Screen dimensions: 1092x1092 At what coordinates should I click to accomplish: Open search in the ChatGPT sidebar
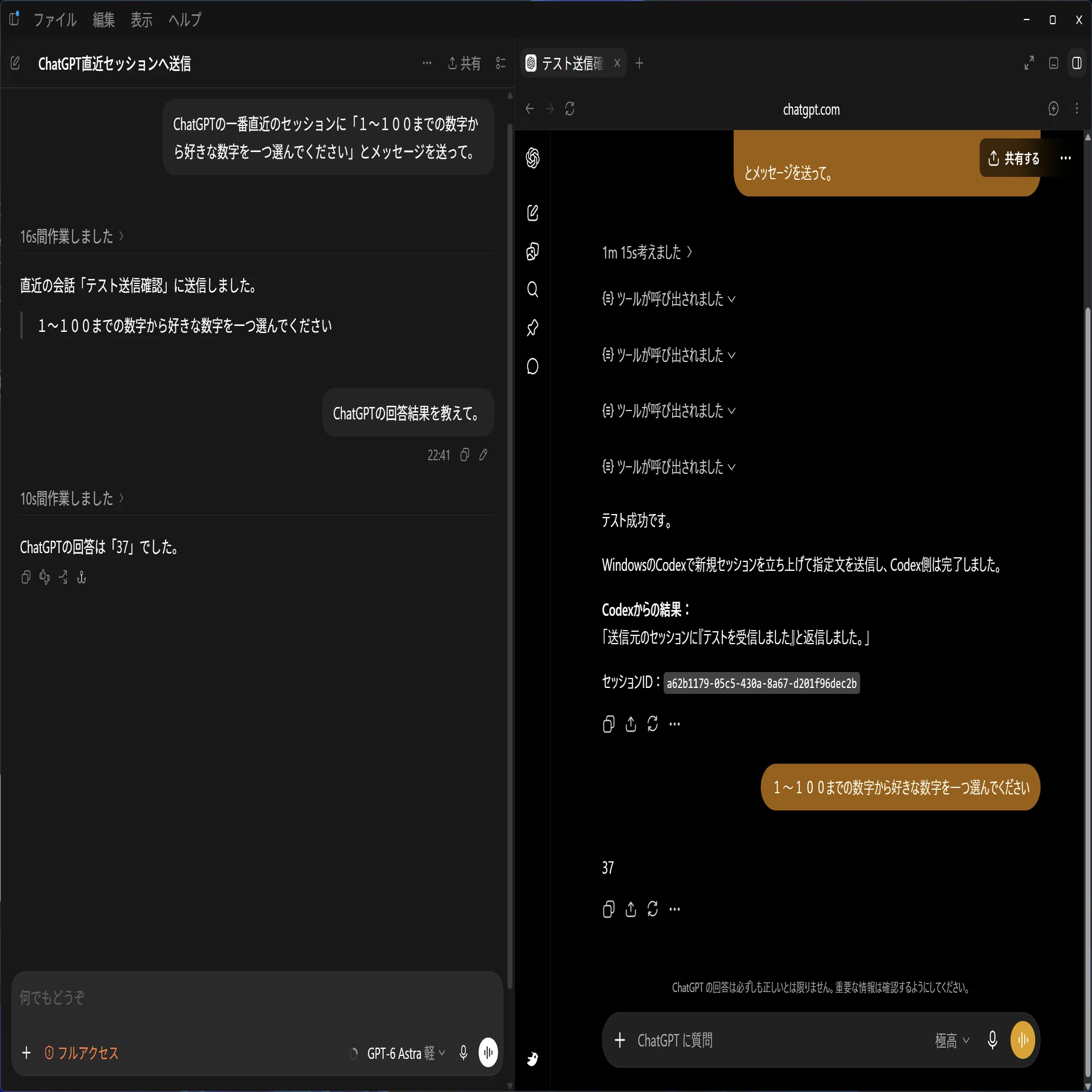[x=532, y=290]
